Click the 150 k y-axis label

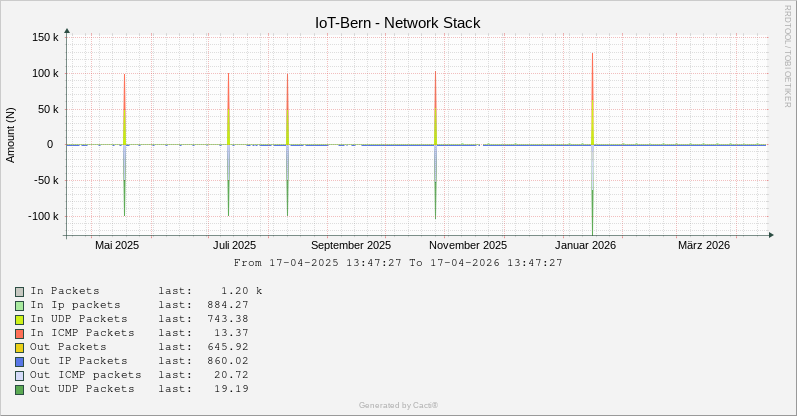(x=45, y=37)
